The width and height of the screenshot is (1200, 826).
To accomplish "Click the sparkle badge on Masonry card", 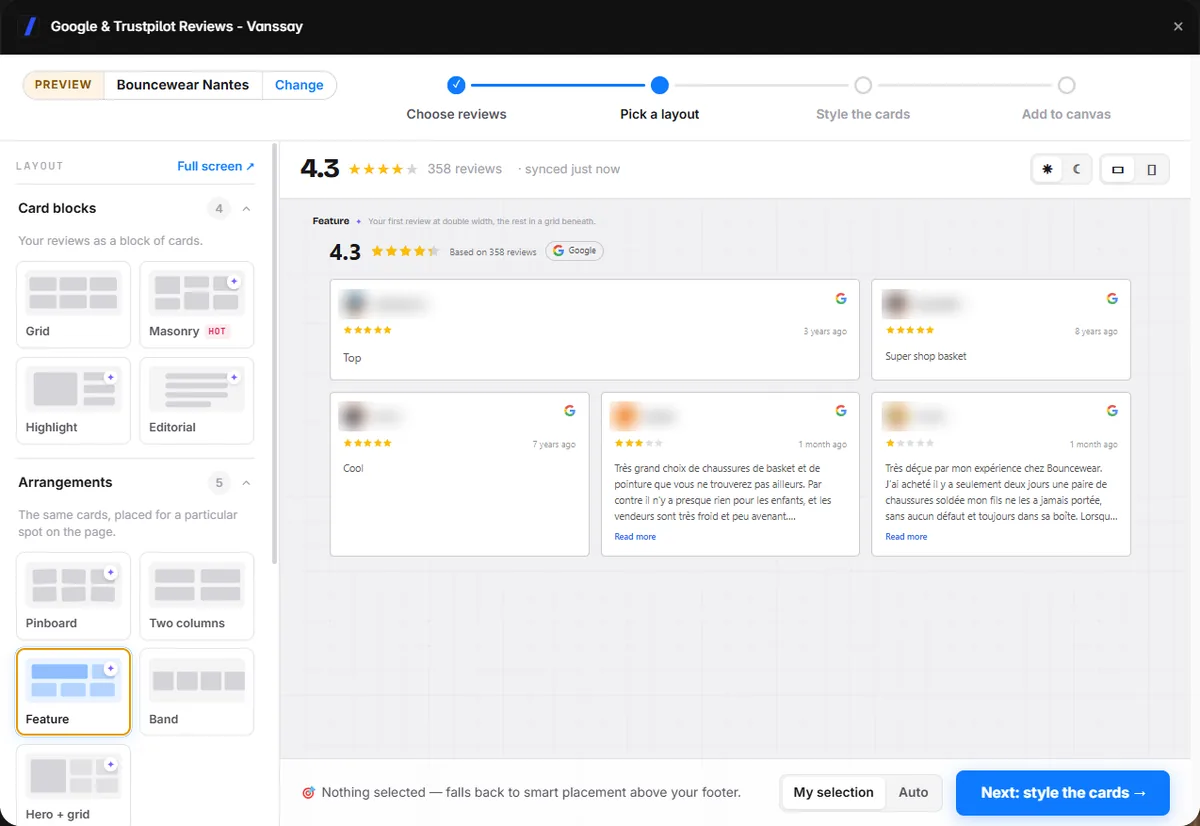I will click(x=233, y=281).
